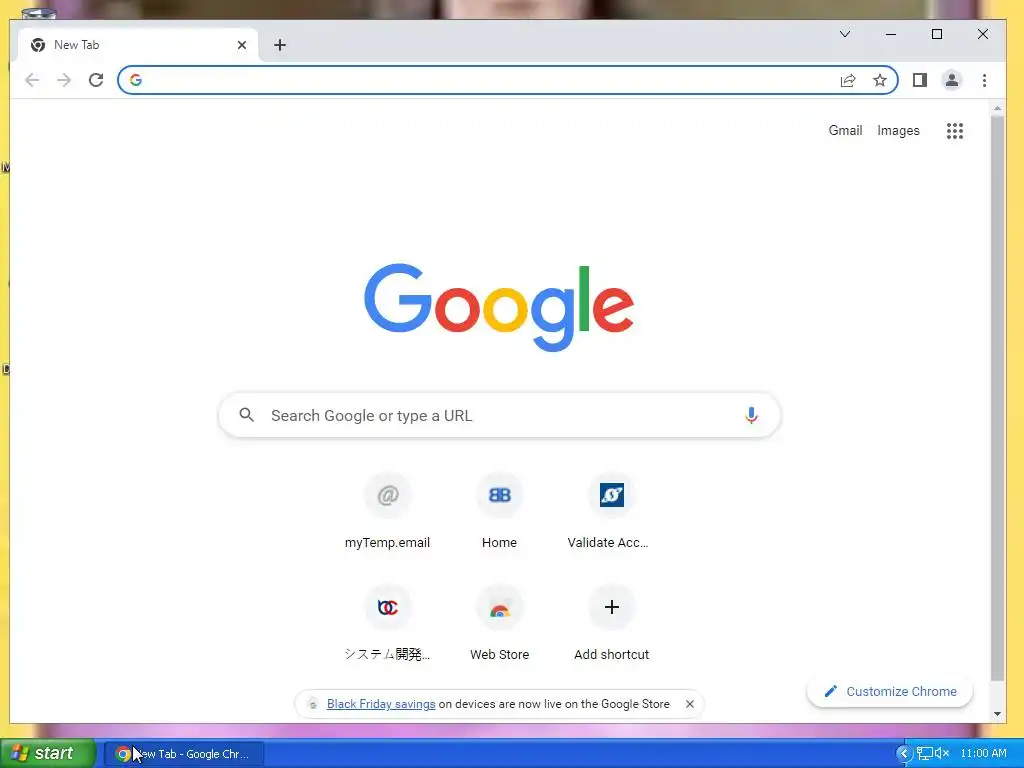Open Google apps grid
This screenshot has width=1024, height=768.
pyautogui.click(x=955, y=131)
